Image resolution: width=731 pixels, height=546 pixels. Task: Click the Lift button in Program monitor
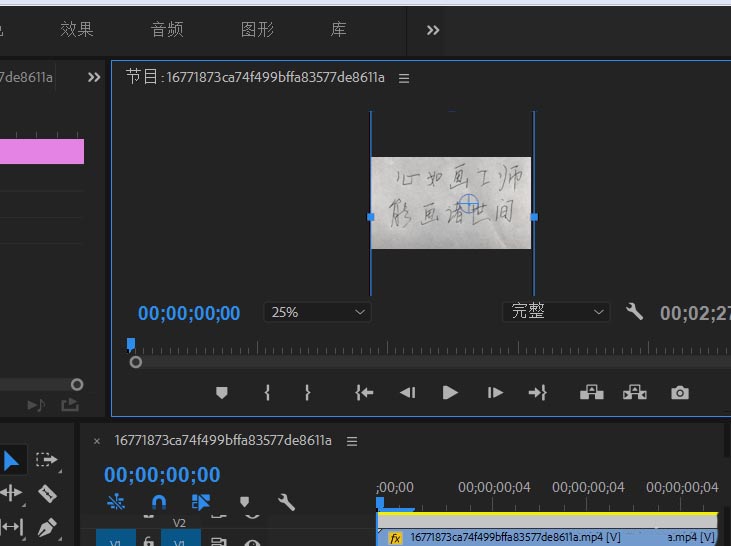[x=591, y=393]
